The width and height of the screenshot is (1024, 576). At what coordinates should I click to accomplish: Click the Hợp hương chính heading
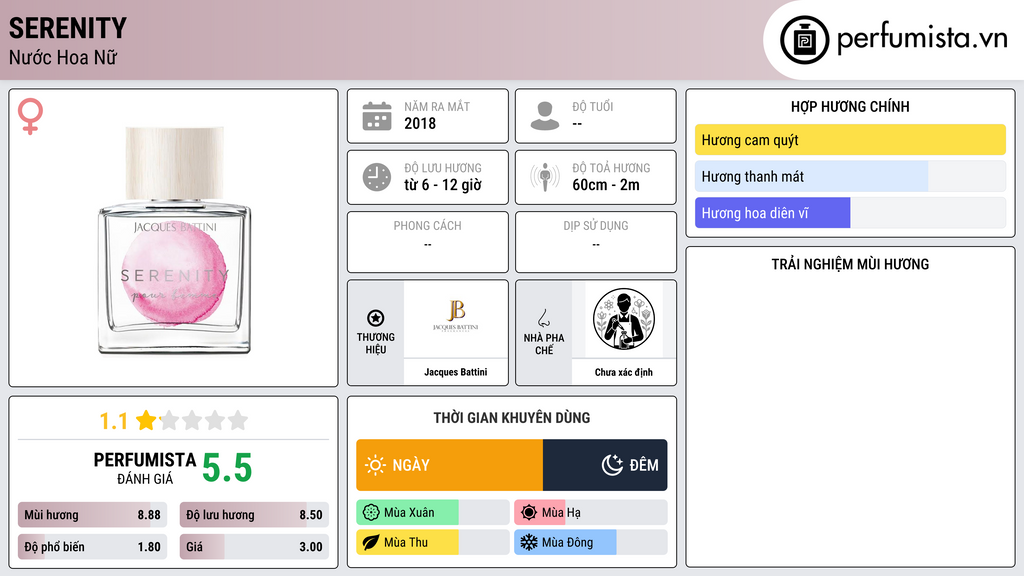tap(850, 106)
